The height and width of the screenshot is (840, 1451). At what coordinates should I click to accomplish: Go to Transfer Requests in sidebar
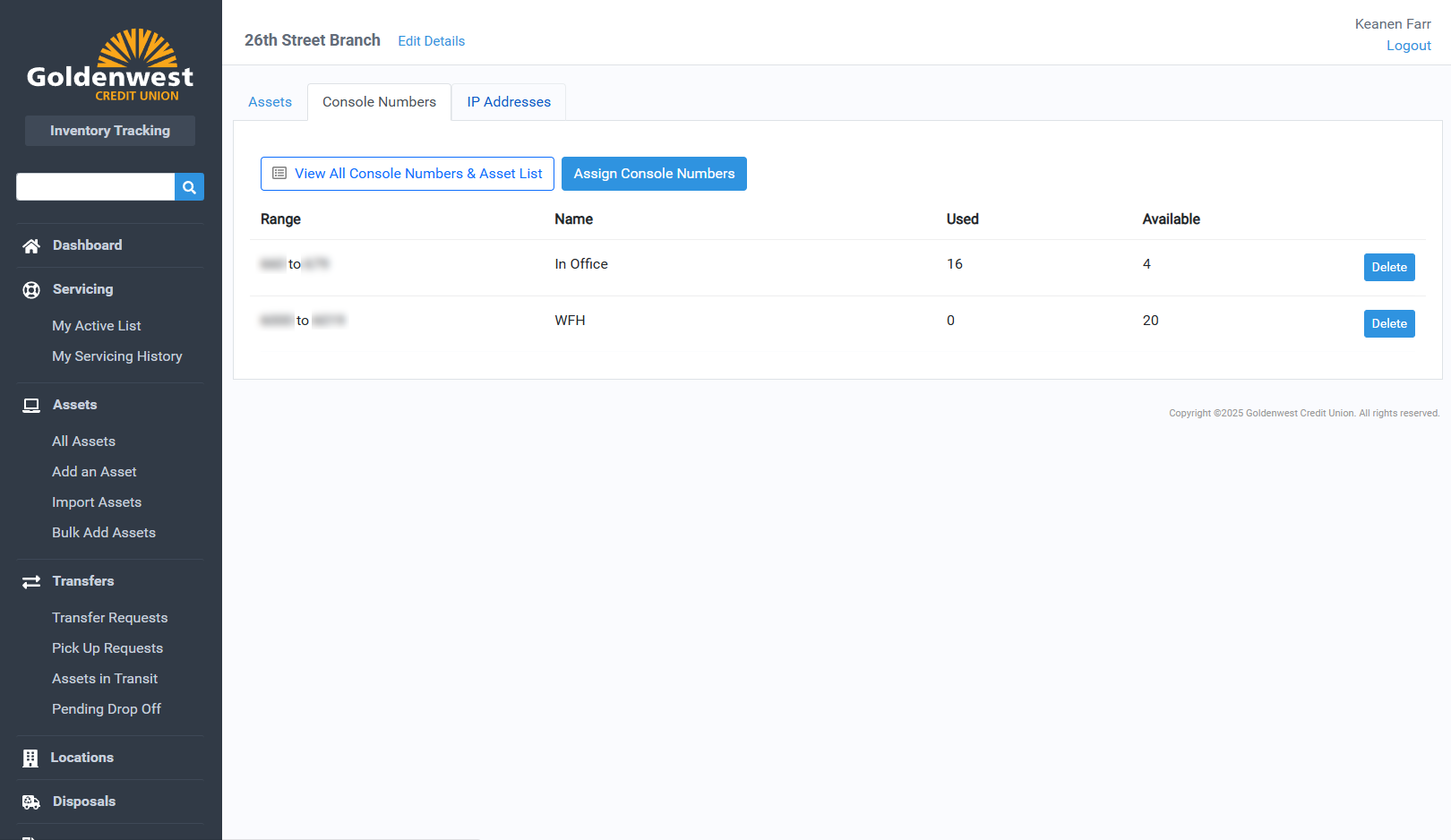coord(109,618)
